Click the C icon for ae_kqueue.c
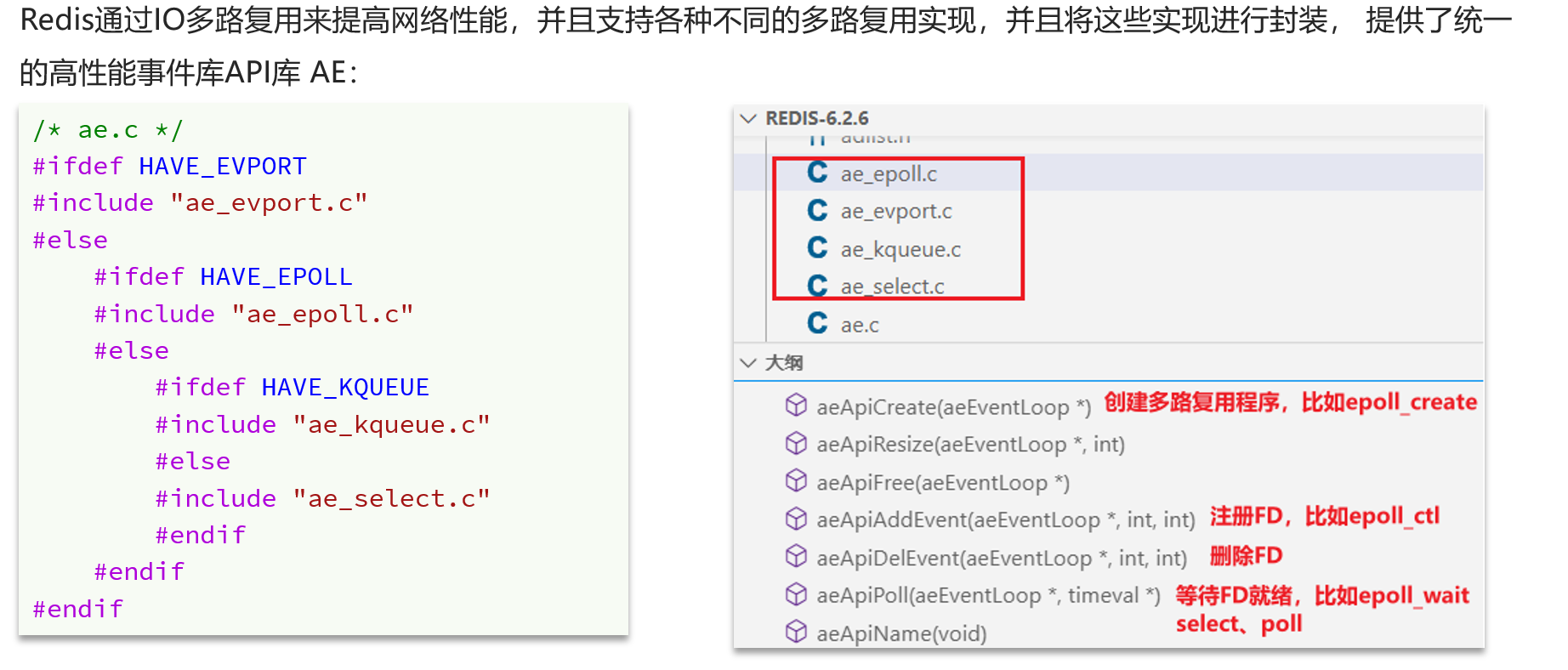This screenshot has height=670, width=1568. pyautogui.click(x=817, y=247)
